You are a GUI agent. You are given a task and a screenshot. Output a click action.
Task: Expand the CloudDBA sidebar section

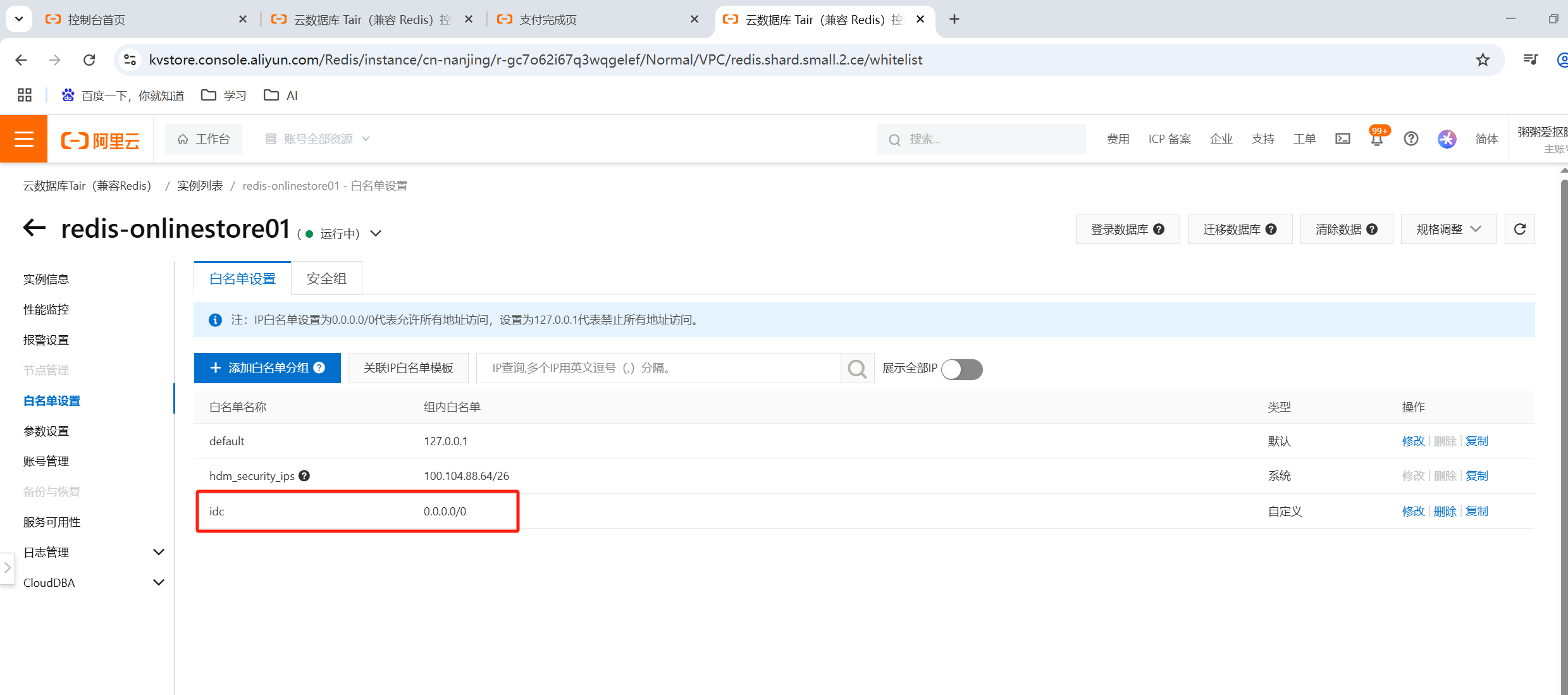click(x=159, y=582)
